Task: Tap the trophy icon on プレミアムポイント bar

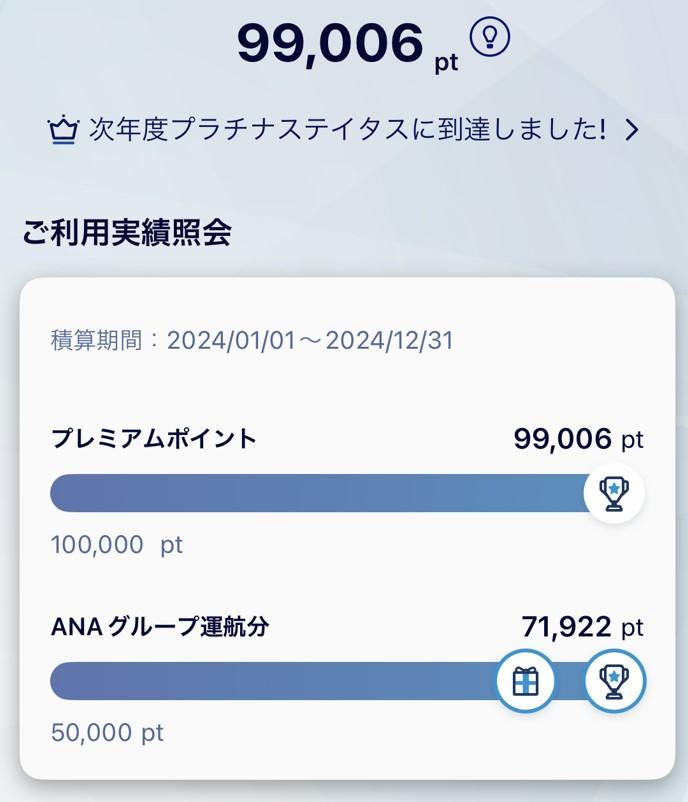Action: tap(614, 492)
